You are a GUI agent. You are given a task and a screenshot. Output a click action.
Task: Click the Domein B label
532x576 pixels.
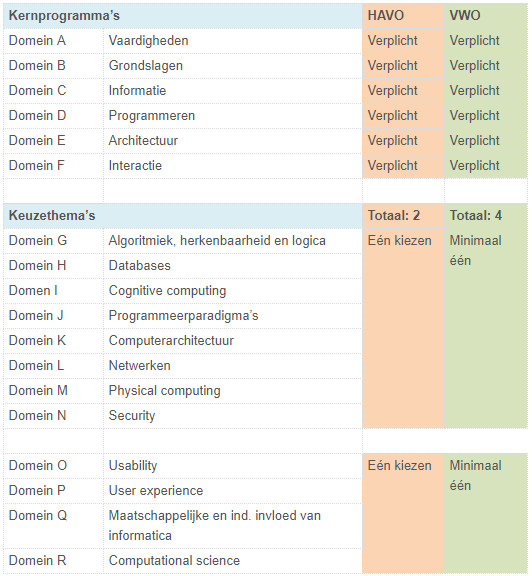(37, 66)
